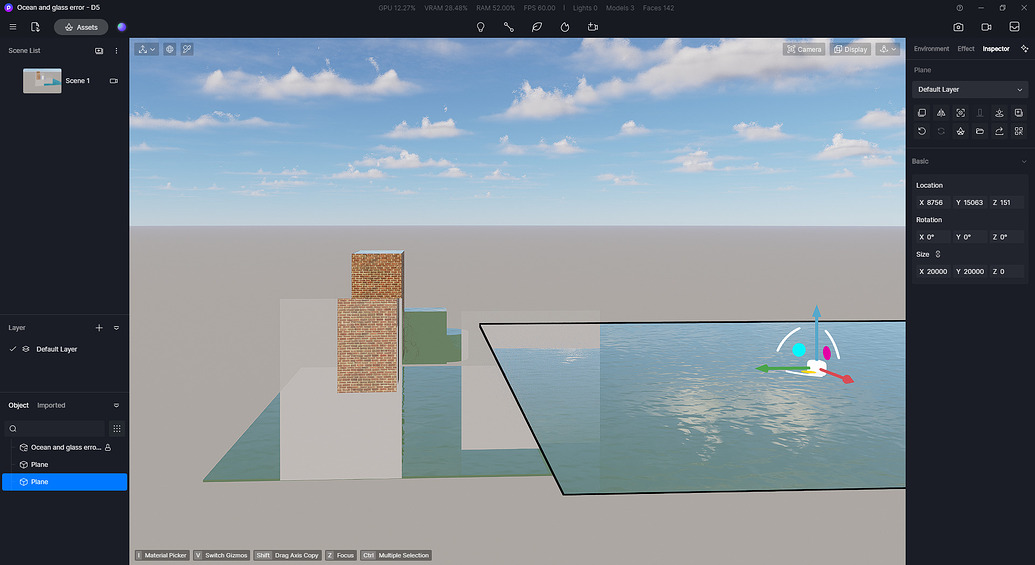Screen dimensions: 1035x565
Task: Open the hamburger main menu
Action: (x=13, y=27)
